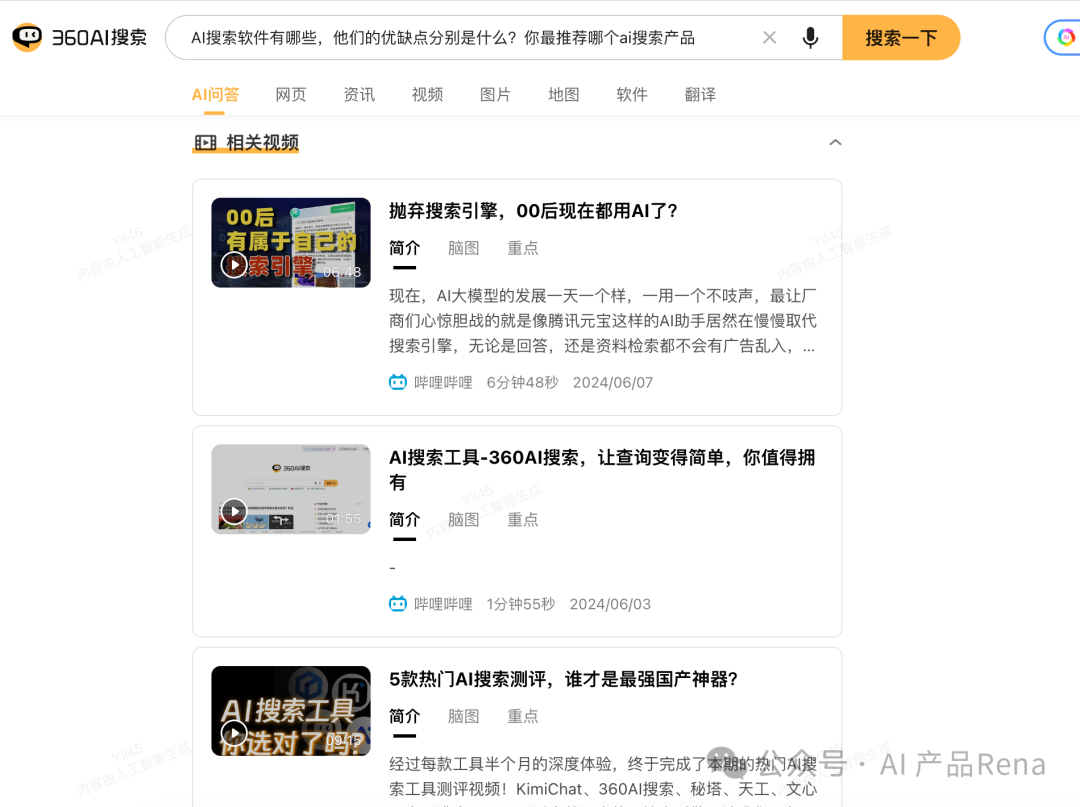This screenshot has width=1080, height=807.
Task: Click the description text starting 现在，AI大模型的发展
Action: tap(603, 321)
